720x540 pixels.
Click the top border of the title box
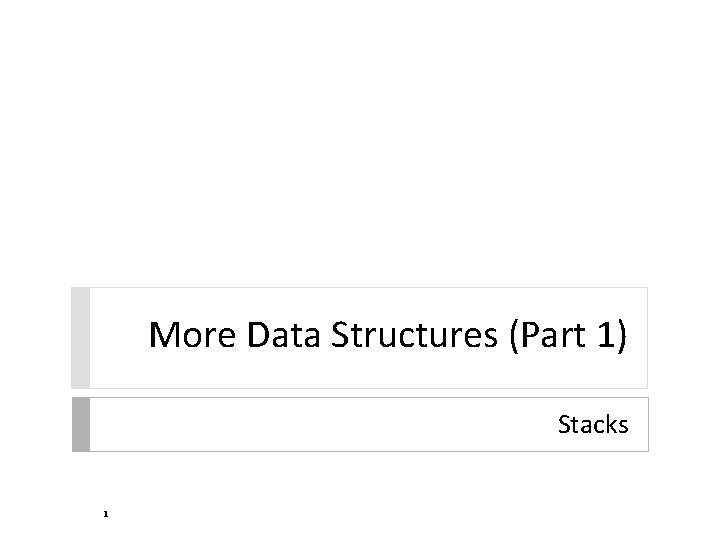[369, 288]
